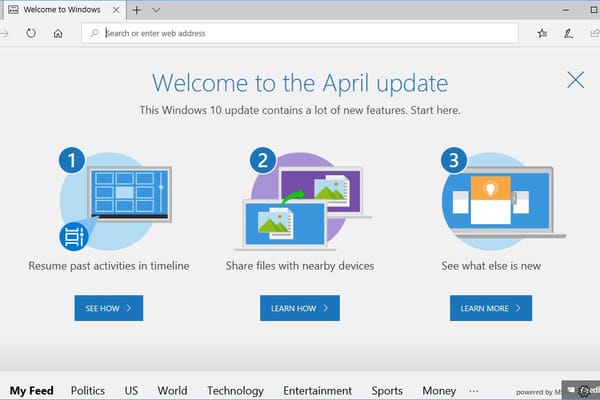
Task: Expand the tab preview chevron
Action: (156, 10)
